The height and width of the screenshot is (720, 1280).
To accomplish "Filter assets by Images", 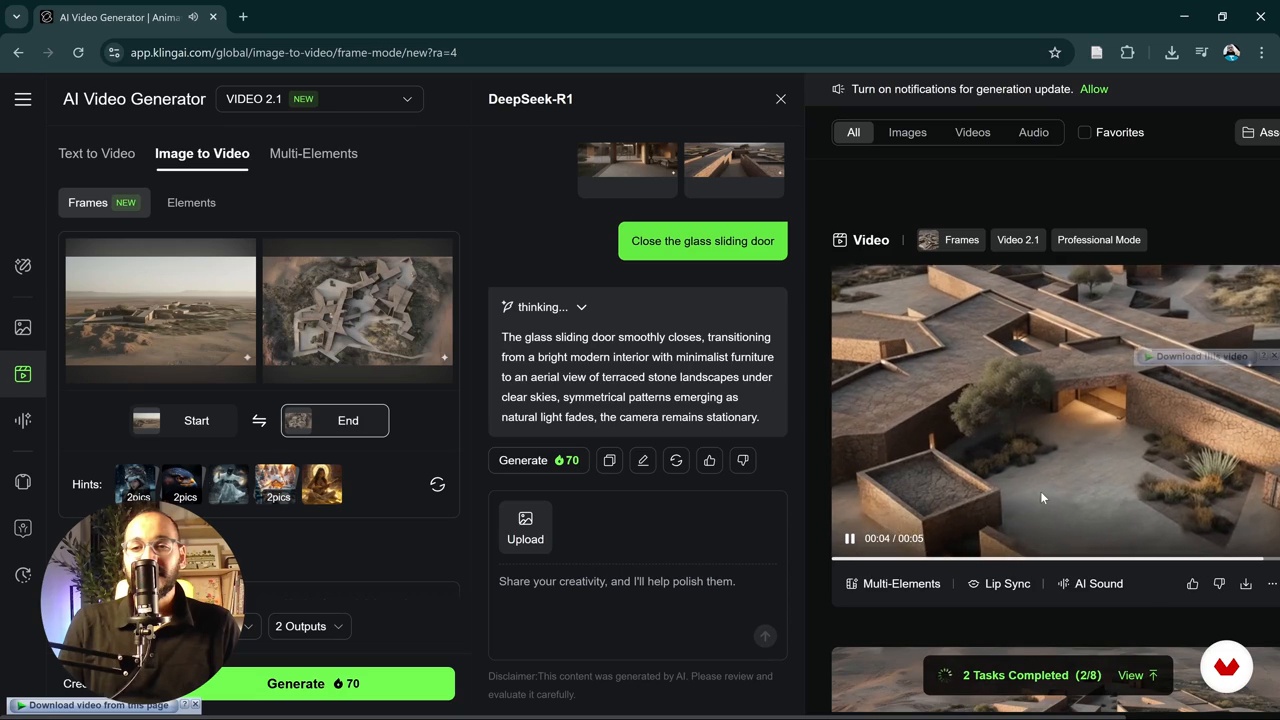I will 907,132.
